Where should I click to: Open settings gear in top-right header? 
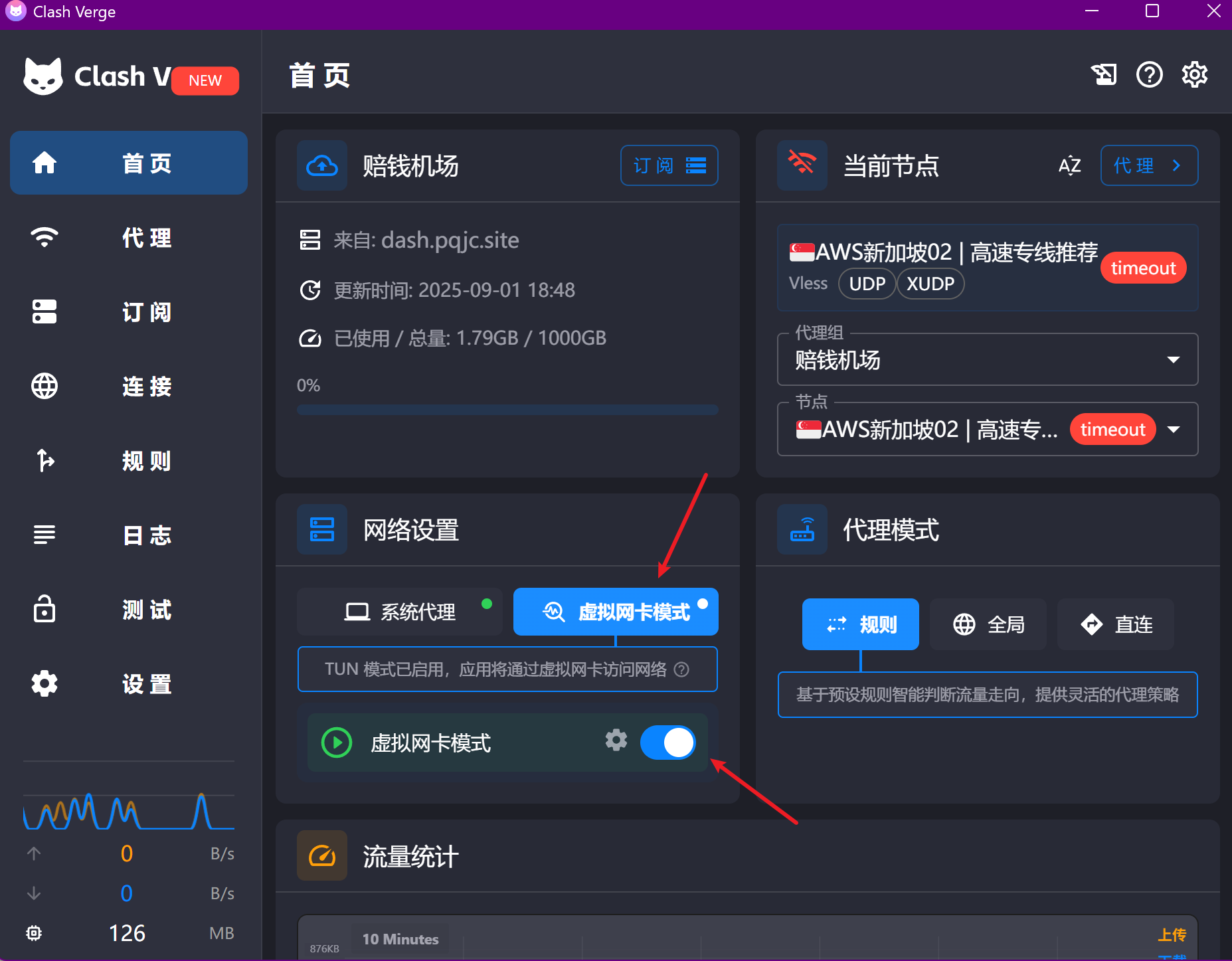1194,74
